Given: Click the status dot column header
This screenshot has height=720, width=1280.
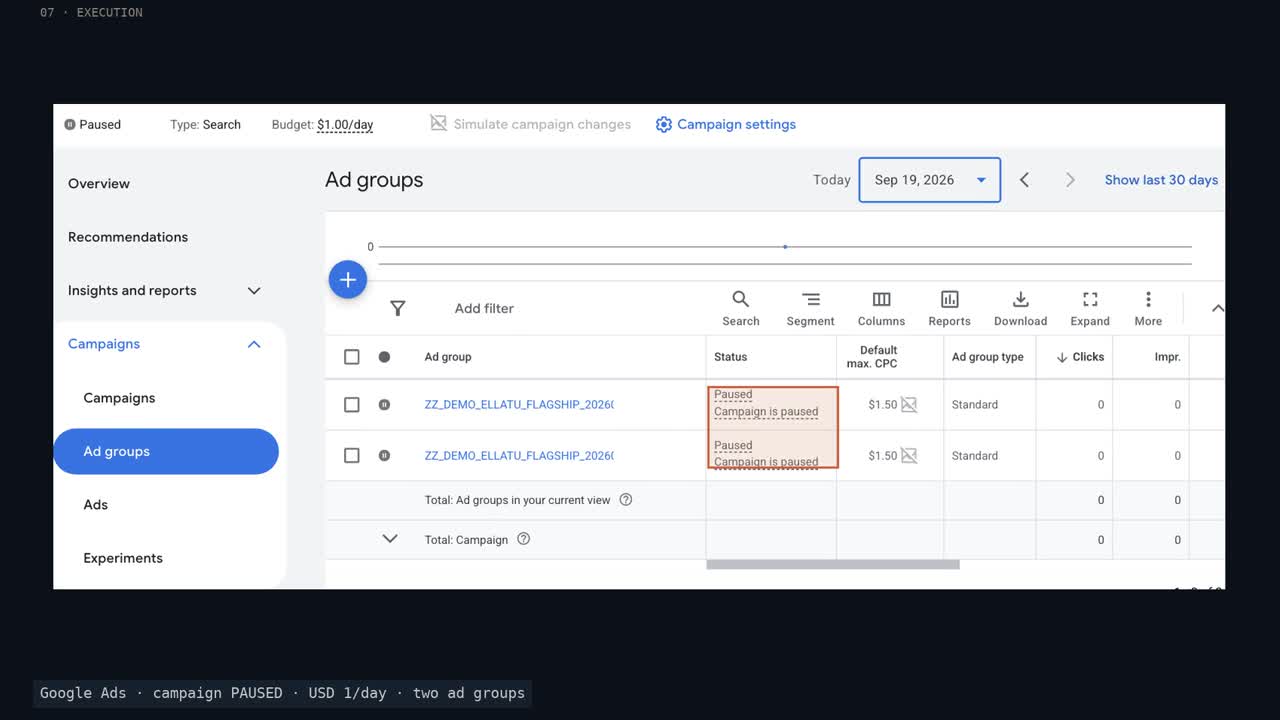Looking at the screenshot, I should 384,357.
